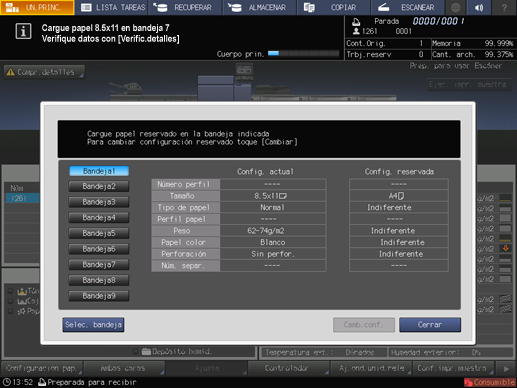This screenshot has height=388, width=517.
Task: Click Aj. cnd. unid. rele bottom button
Action: coord(371,368)
